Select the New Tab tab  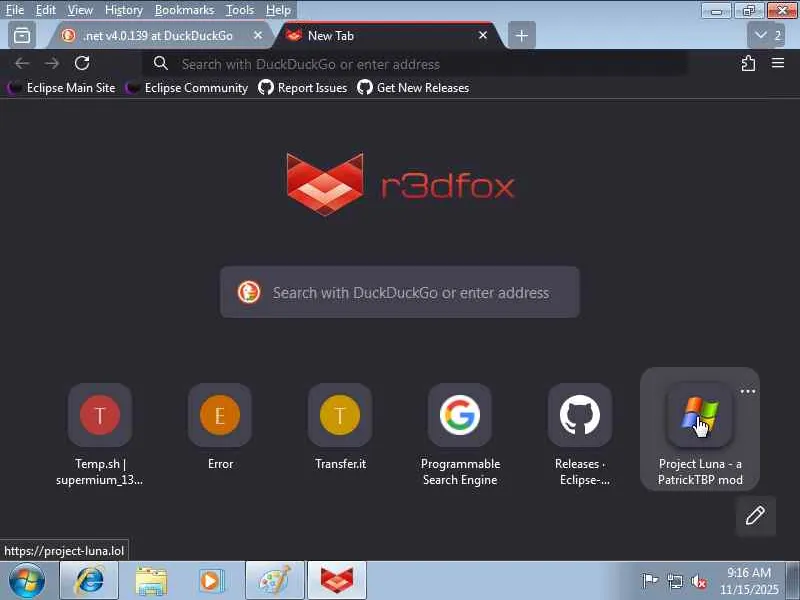click(390, 35)
